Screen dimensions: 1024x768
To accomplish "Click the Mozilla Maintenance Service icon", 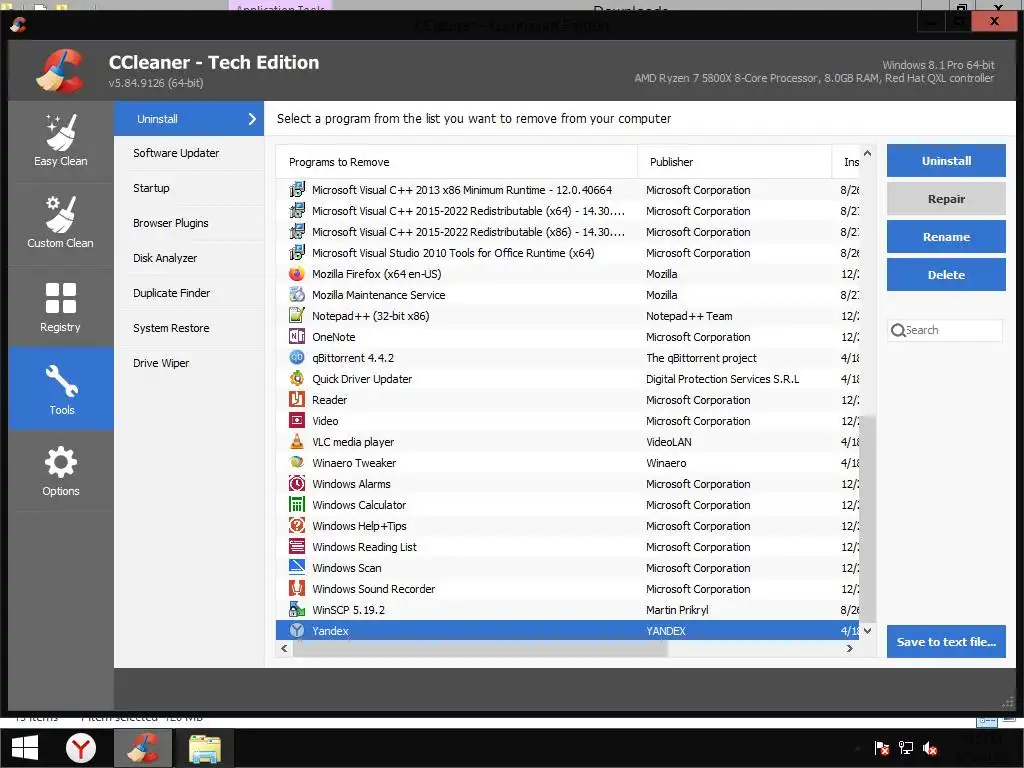I will coord(296,295).
